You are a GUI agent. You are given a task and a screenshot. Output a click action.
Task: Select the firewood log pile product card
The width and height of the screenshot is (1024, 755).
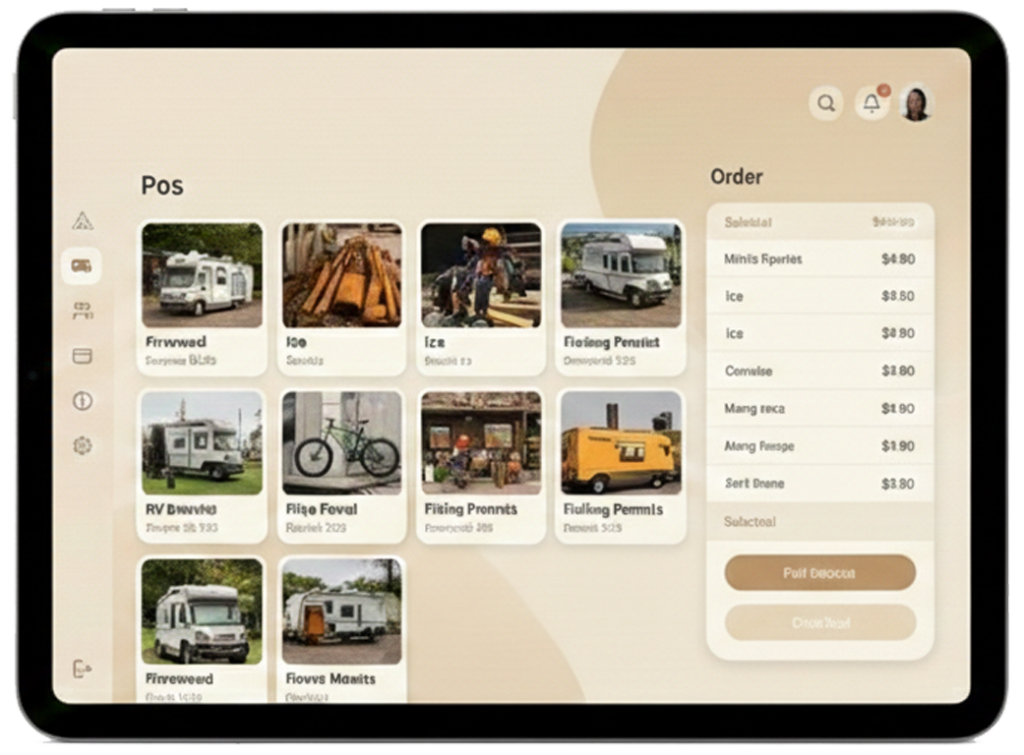pyautogui.click(x=342, y=297)
